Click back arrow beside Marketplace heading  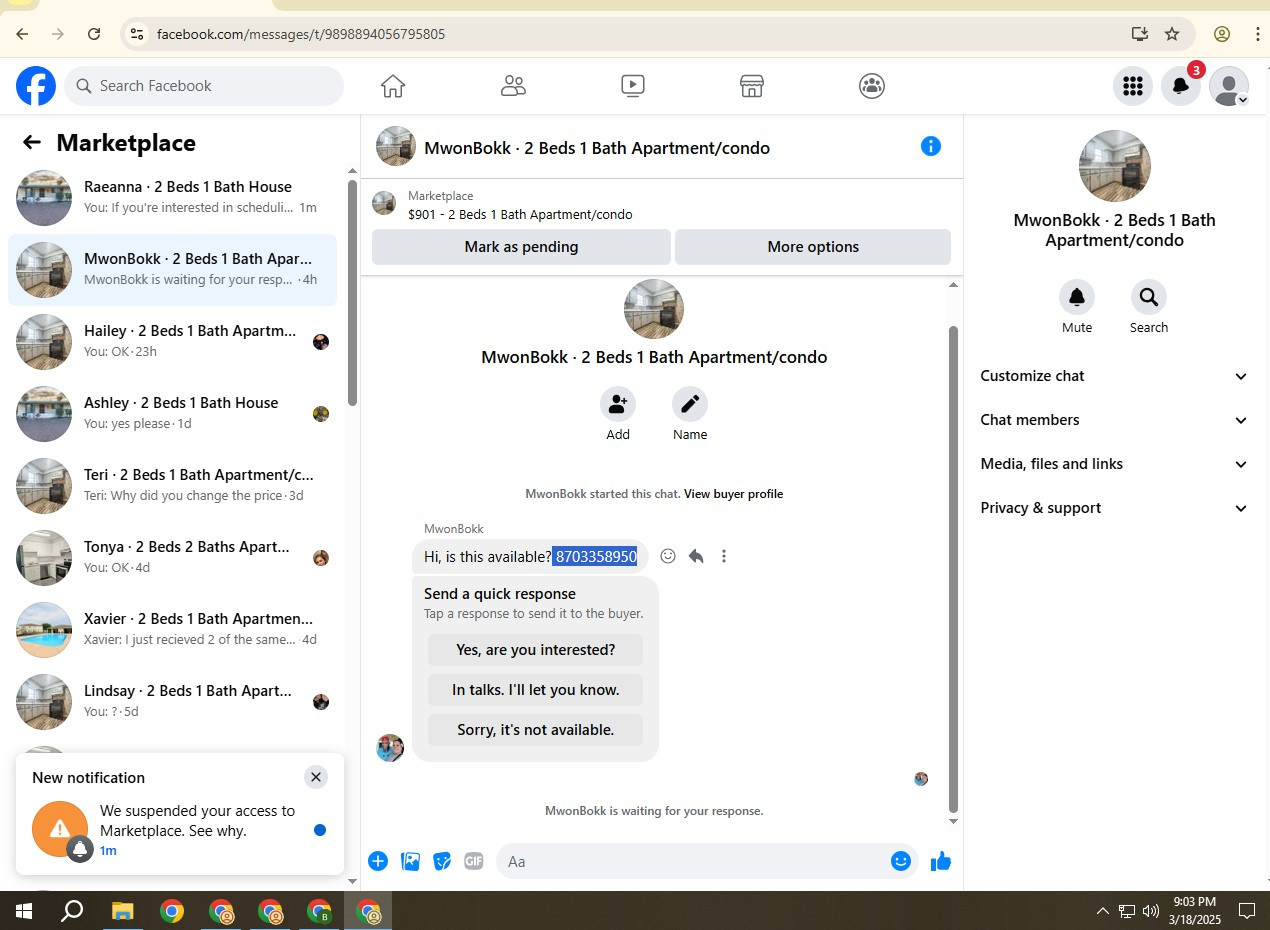32,142
